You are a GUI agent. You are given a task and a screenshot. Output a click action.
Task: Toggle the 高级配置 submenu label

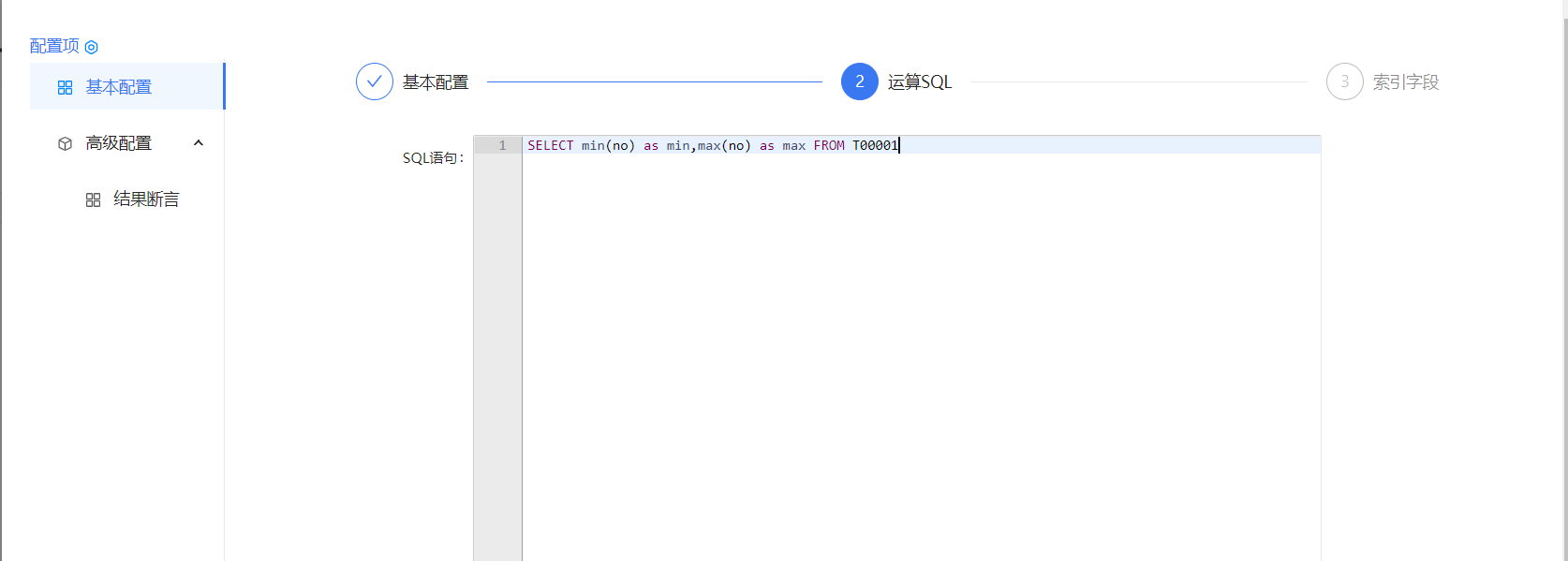pyautogui.click(x=119, y=143)
